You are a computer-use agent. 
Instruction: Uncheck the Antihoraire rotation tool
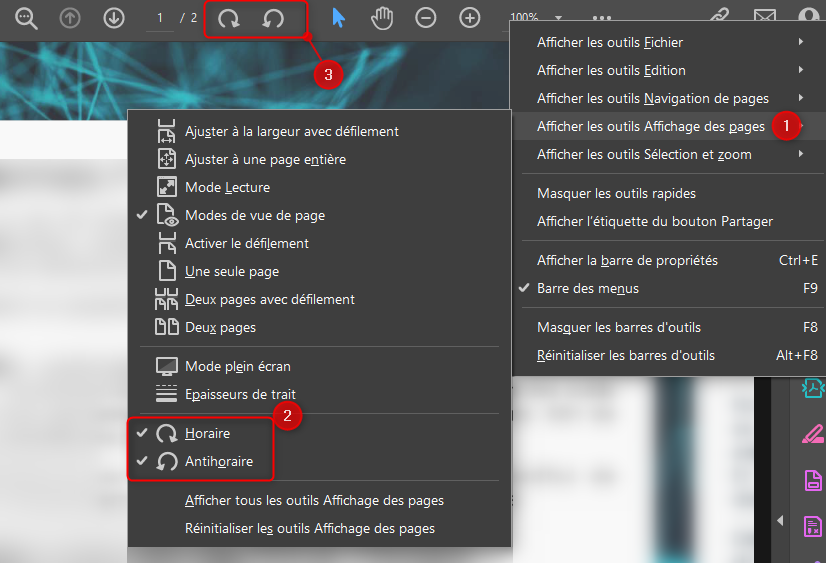(x=218, y=462)
